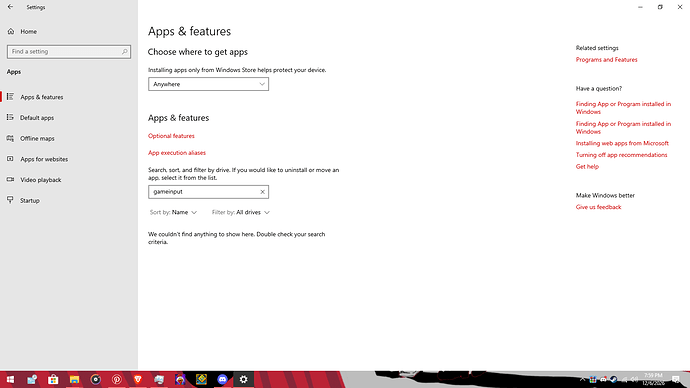
Task: Click the Get help link
Action: (587, 166)
